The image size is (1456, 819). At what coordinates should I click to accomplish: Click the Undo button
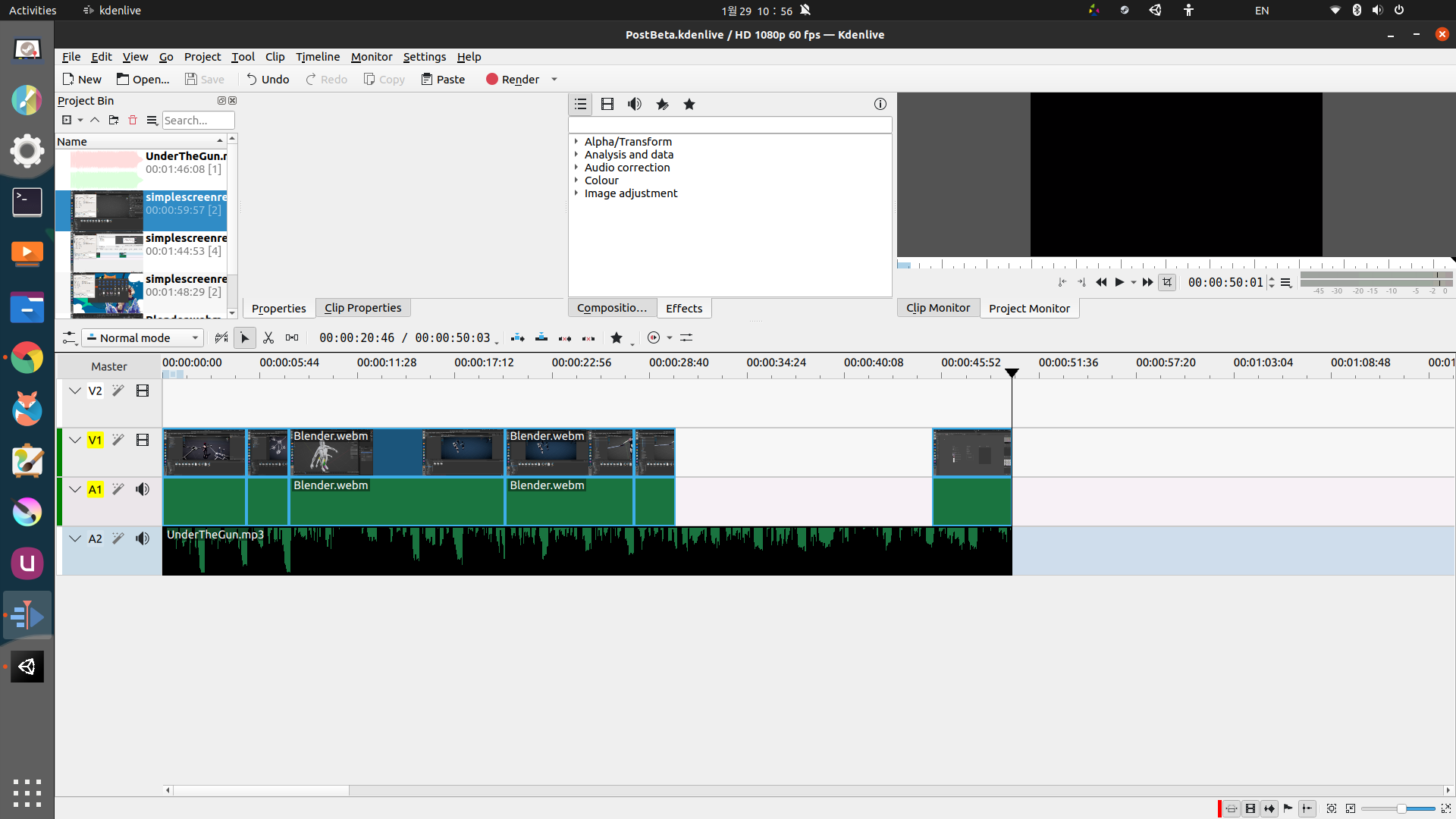click(x=268, y=79)
